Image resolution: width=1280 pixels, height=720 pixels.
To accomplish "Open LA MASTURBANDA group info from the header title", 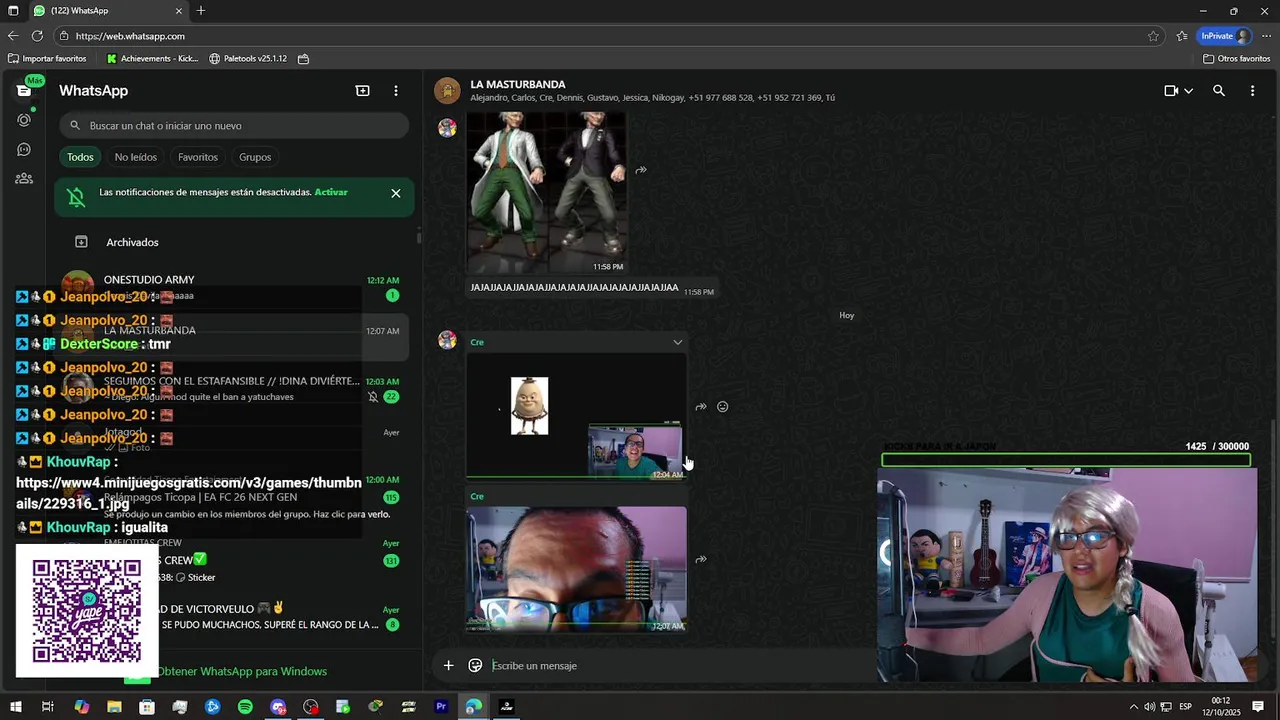I will click(518, 85).
